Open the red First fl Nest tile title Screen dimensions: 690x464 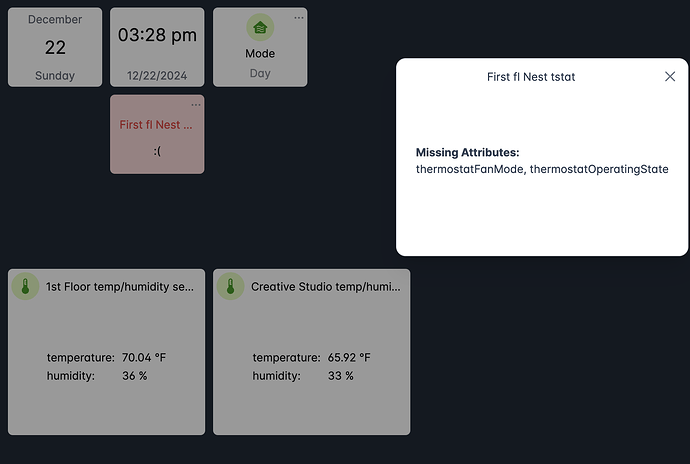156,125
